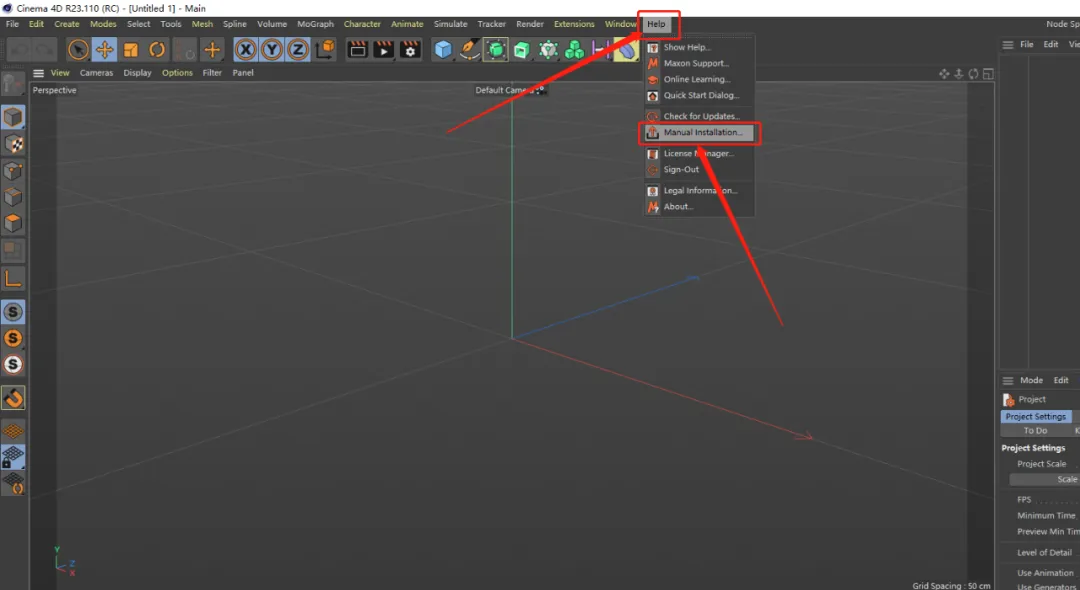Choose Manual Installation from Help menu
Viewport: 1080px width, 590px height.
pos(699,132)
